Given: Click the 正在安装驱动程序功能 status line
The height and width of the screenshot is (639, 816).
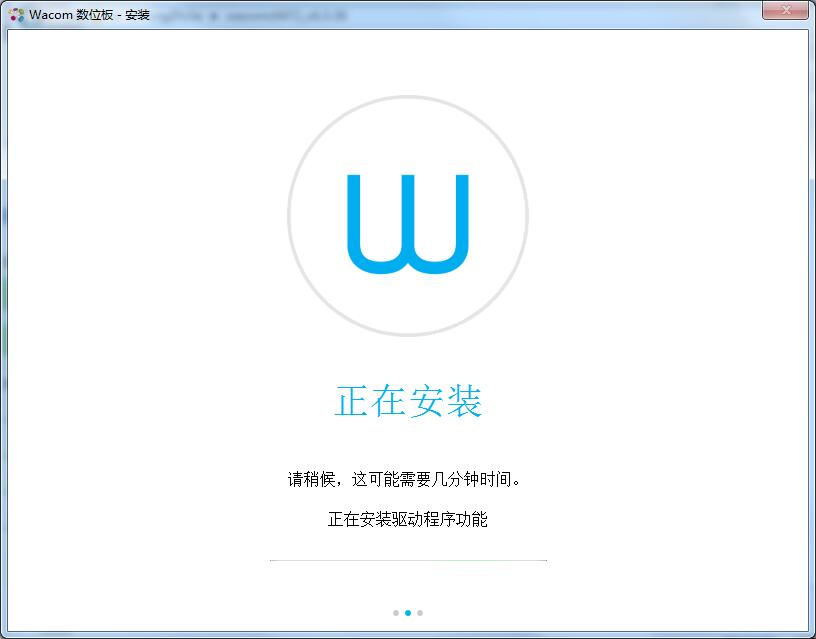Looking at the screenshot, I should pos(408,520).
